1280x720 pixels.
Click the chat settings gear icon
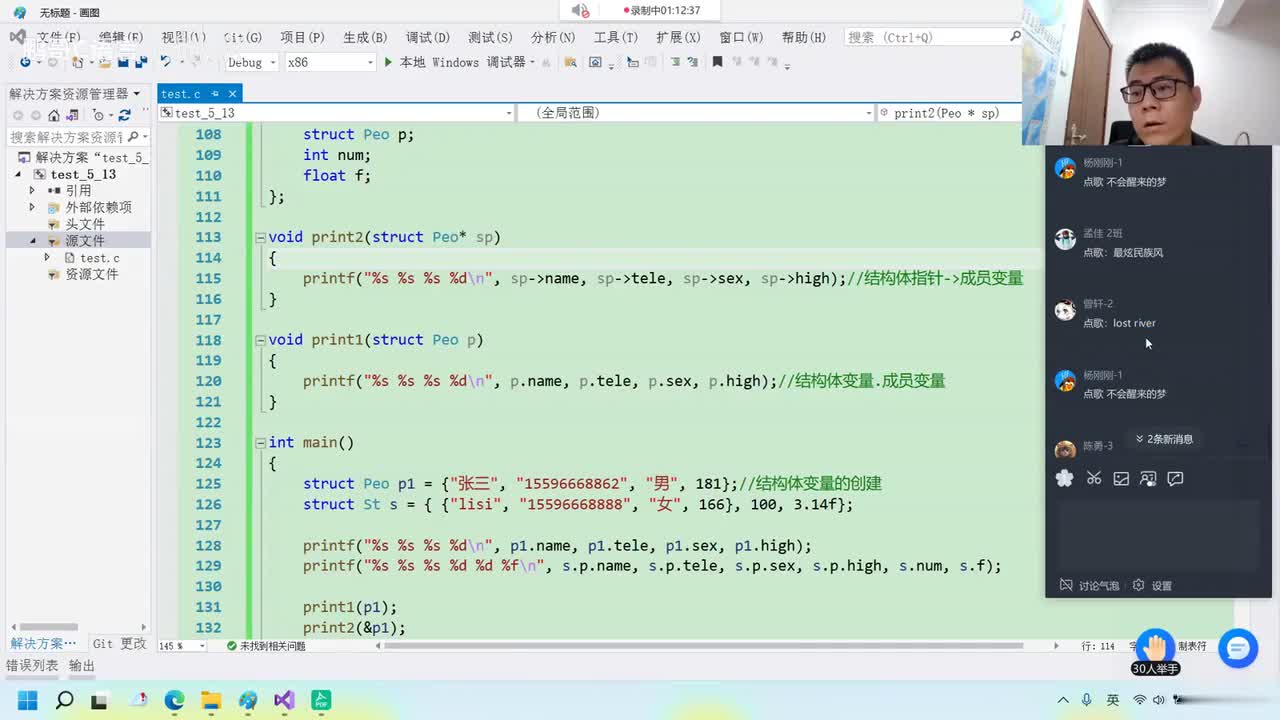point(1138,585)
